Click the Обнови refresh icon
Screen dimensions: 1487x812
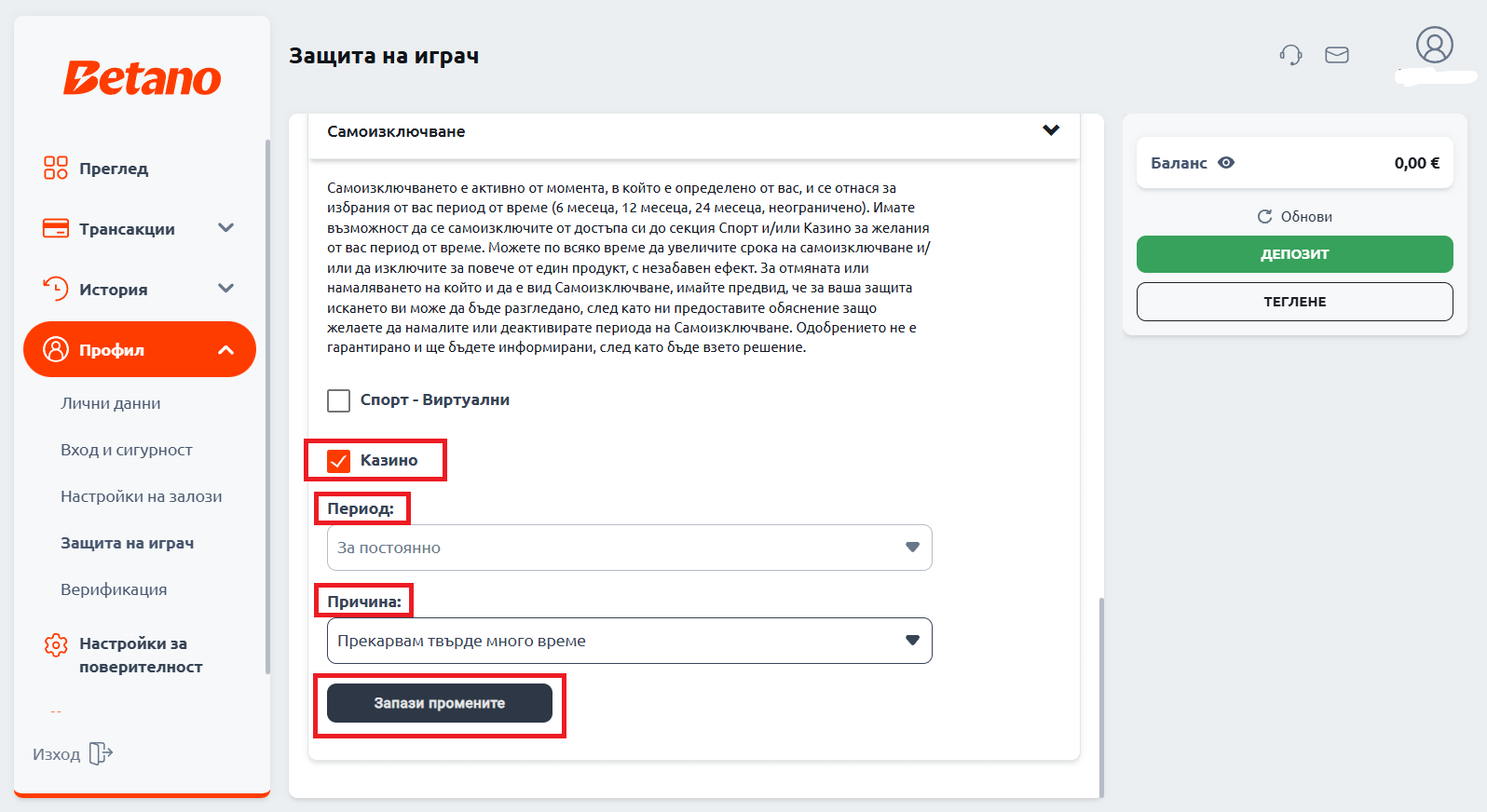tap(1264, 216)
